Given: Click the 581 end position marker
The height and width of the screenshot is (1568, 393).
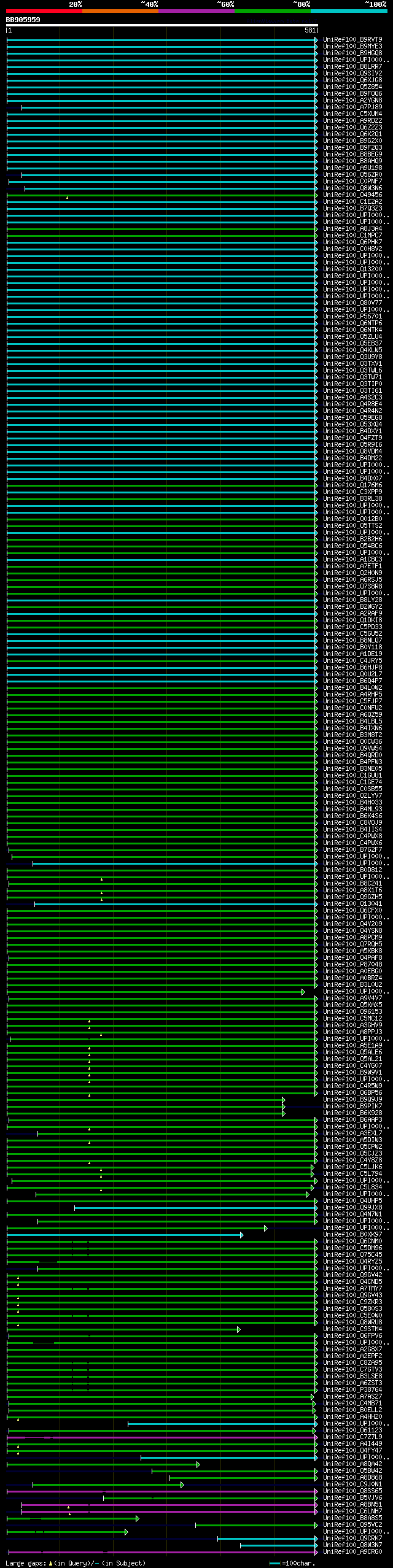Looking at the screenshot, I should [x=310, y=30].
